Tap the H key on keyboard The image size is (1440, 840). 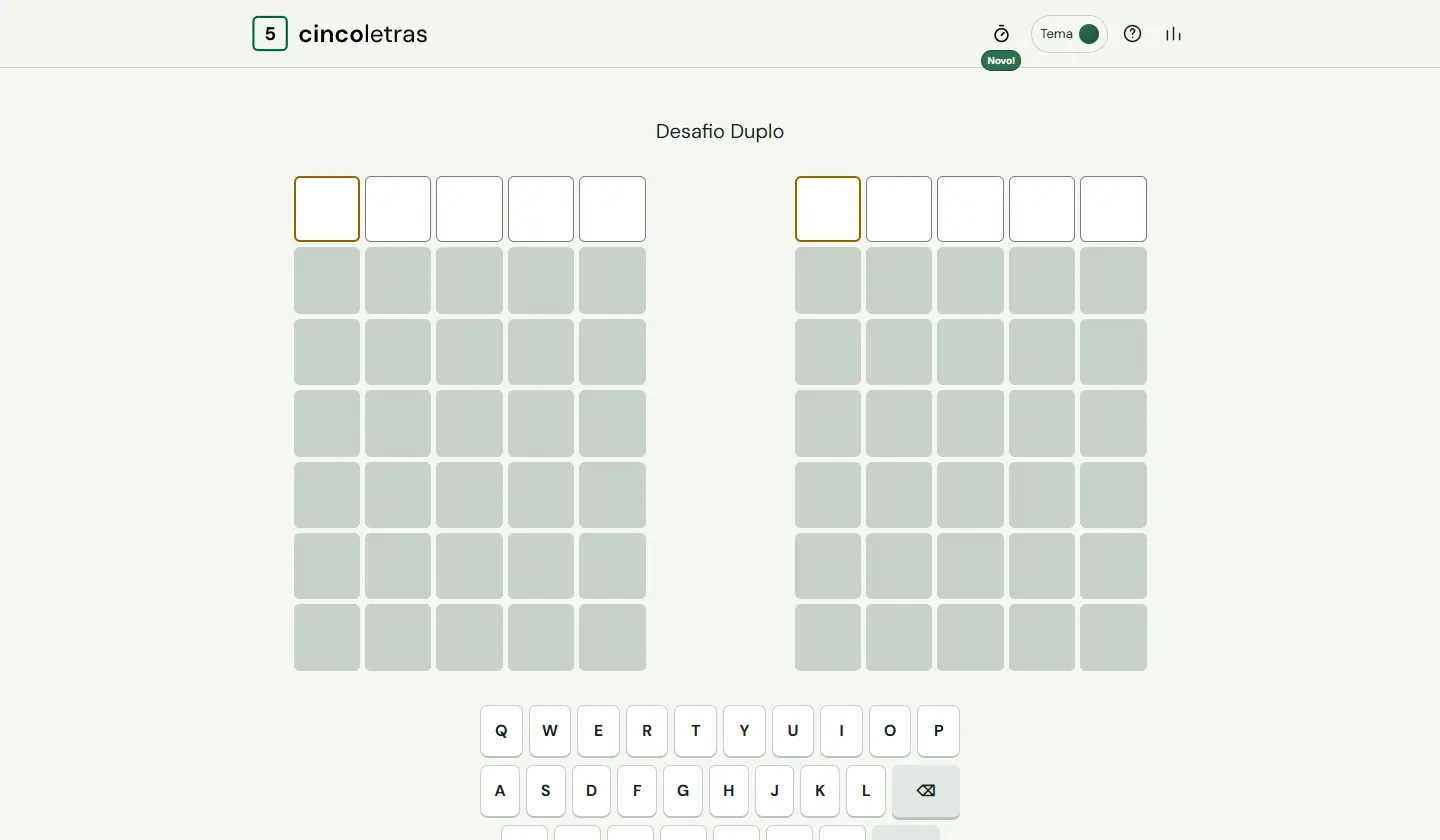pos(729,791)
